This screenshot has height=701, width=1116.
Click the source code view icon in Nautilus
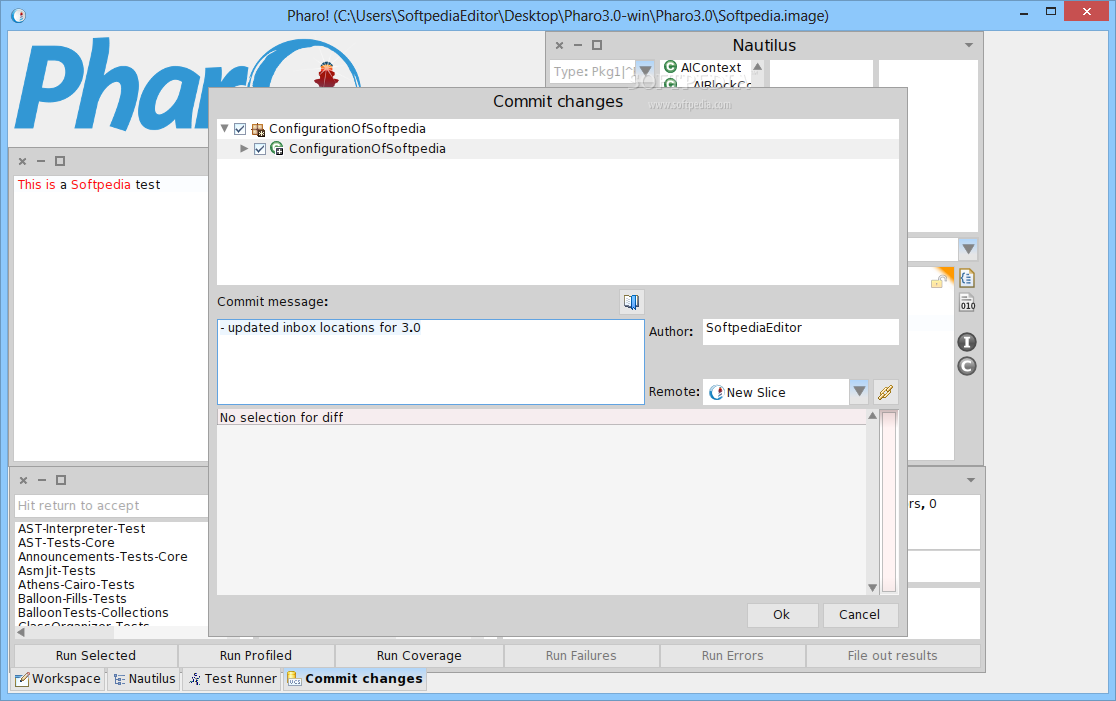coord(967,278)
